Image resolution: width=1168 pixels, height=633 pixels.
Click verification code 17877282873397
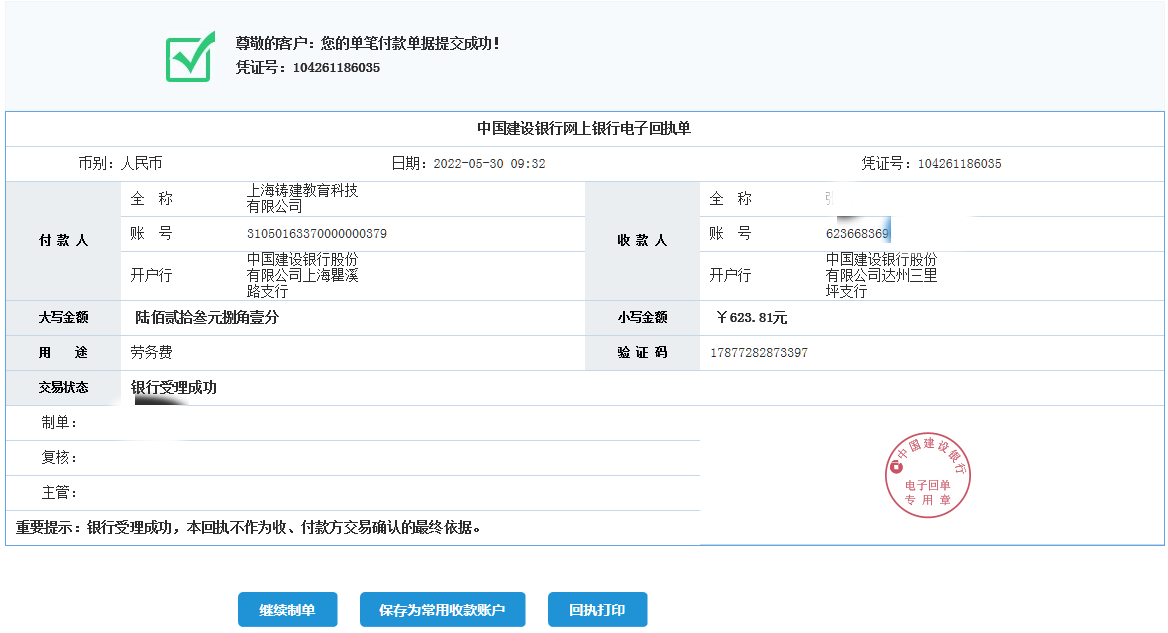click(x=759, y=353)
